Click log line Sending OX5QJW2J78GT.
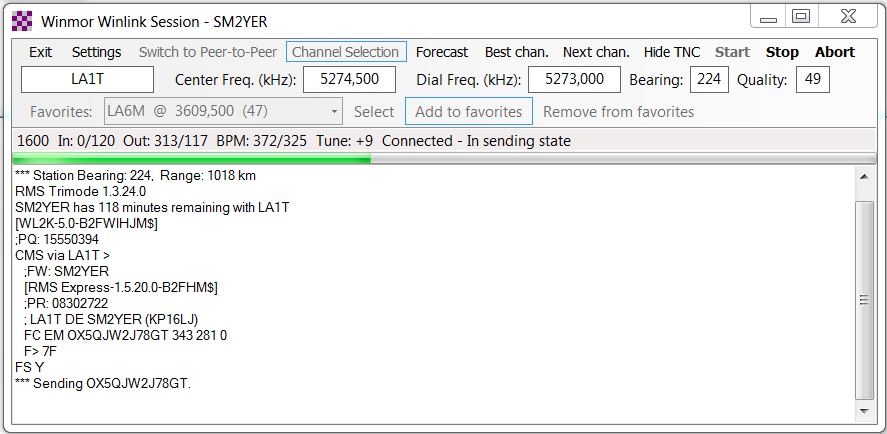 [x=103, y=384]
